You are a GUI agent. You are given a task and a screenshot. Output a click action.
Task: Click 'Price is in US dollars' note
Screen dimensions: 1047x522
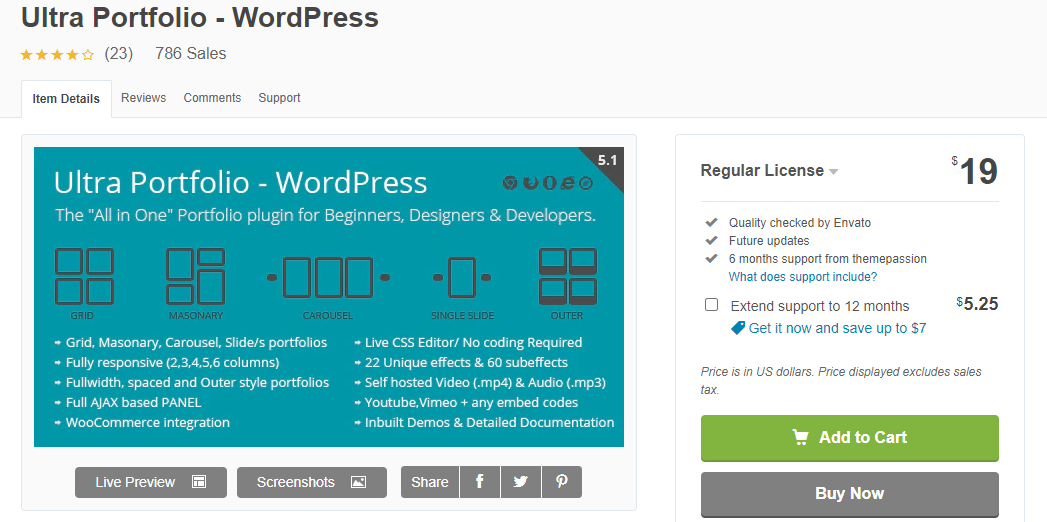point(841,380)
